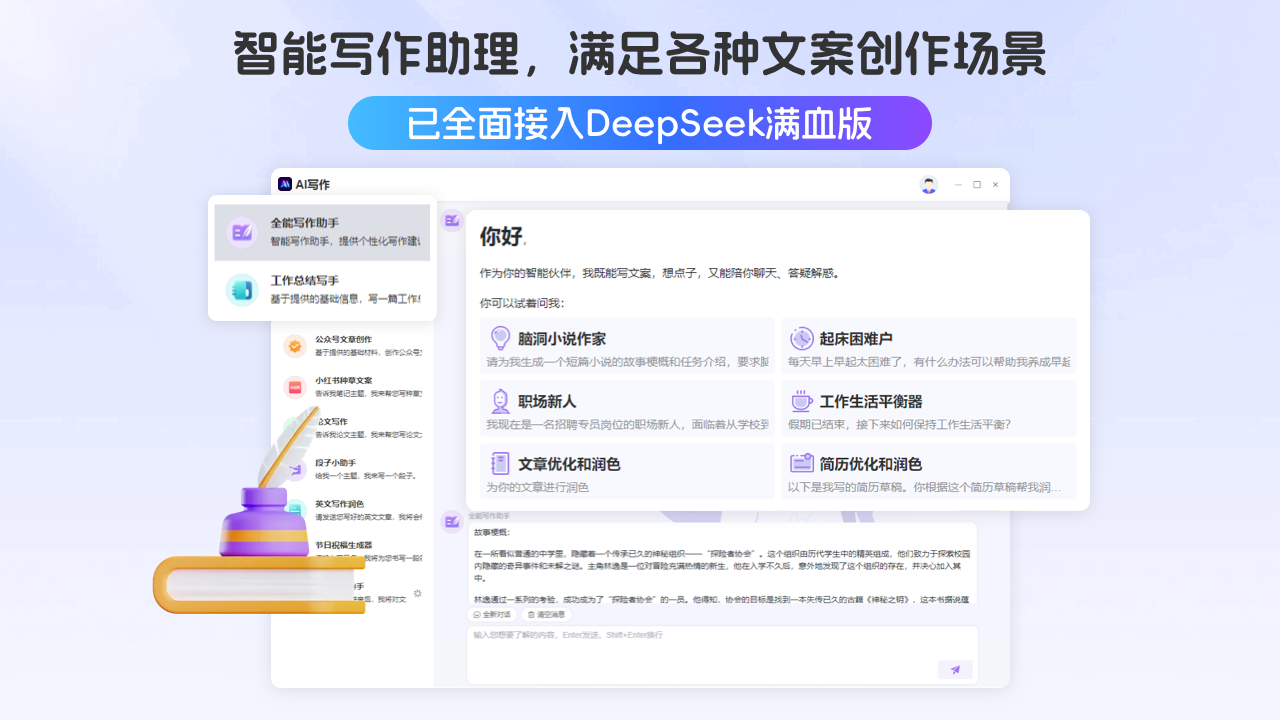The image size is (1280, 720).
Task: Click the lightbulb icon for 脑洞小说作家
Action: click(x=500, y=338)
